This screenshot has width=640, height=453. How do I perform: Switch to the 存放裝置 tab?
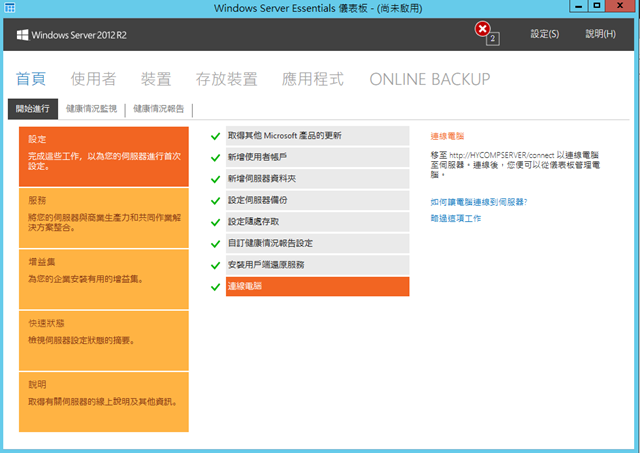pos(227,79)
